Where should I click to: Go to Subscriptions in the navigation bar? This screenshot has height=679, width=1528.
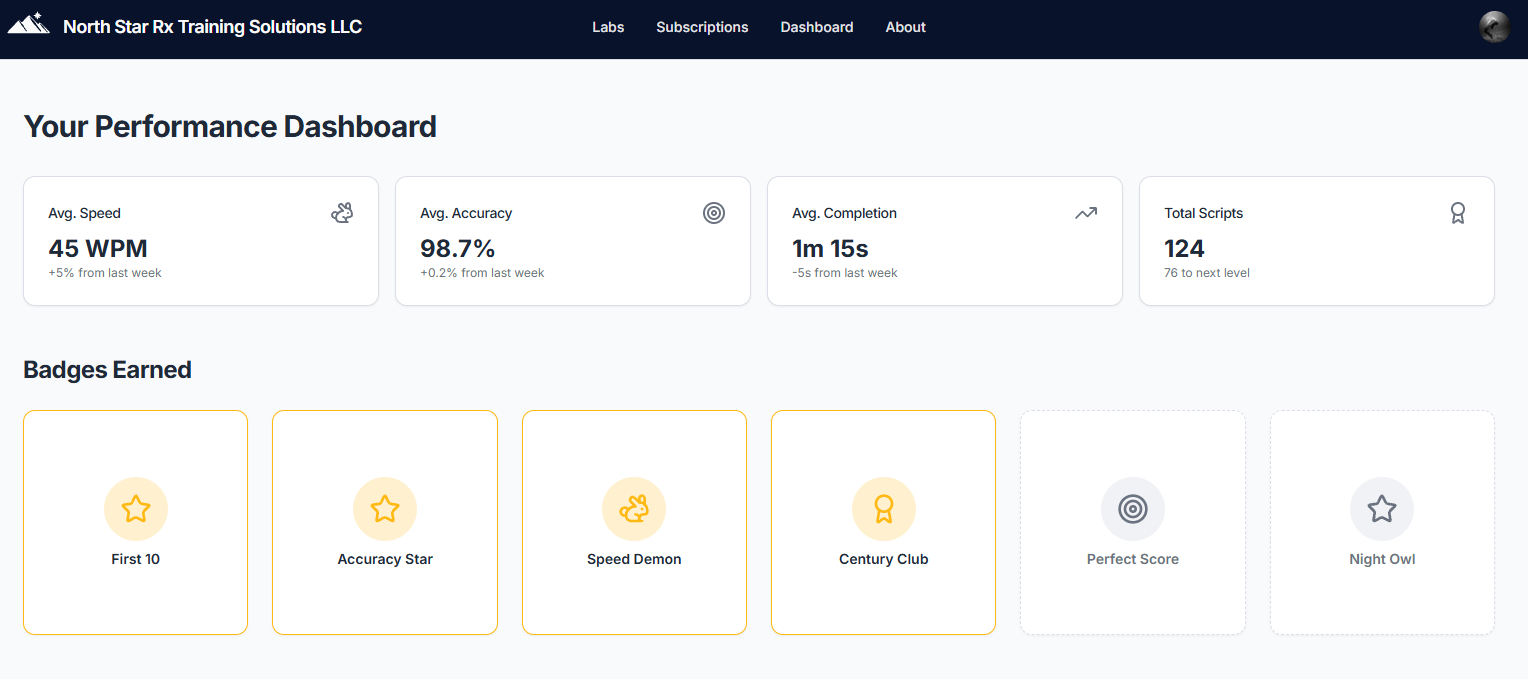702,27
